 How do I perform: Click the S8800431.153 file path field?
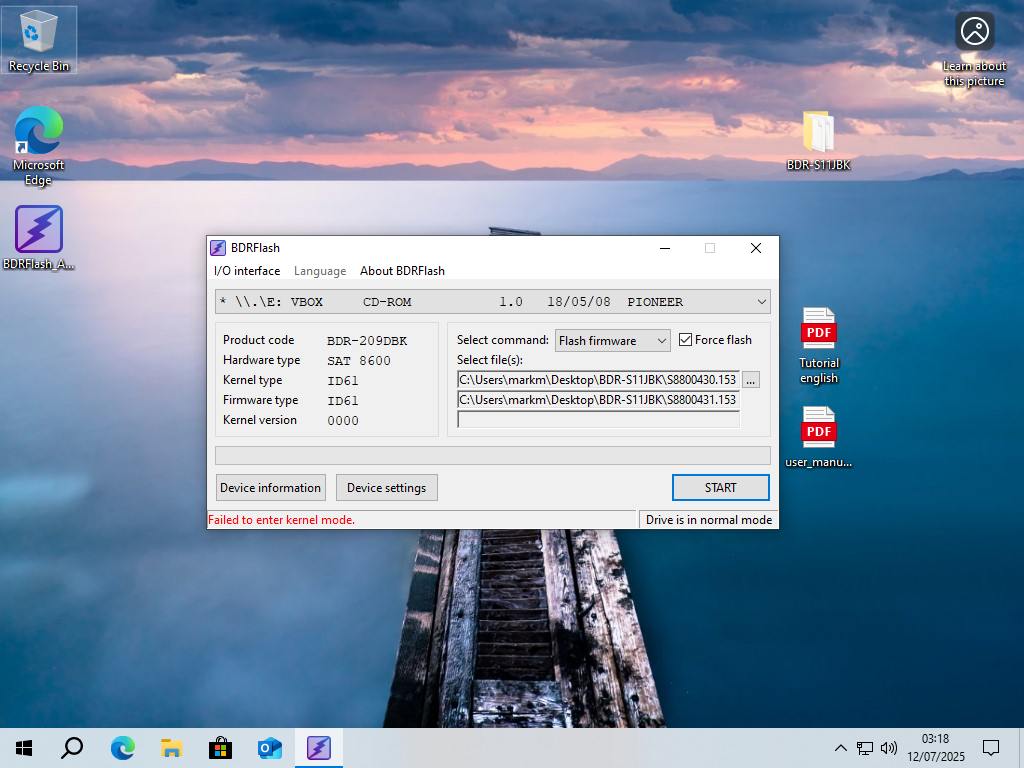(x=598, y=400)
